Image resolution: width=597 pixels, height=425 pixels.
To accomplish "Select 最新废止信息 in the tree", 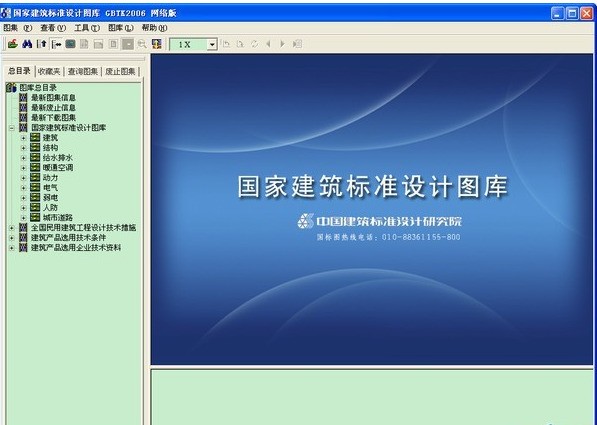I will tap(53, 108).
